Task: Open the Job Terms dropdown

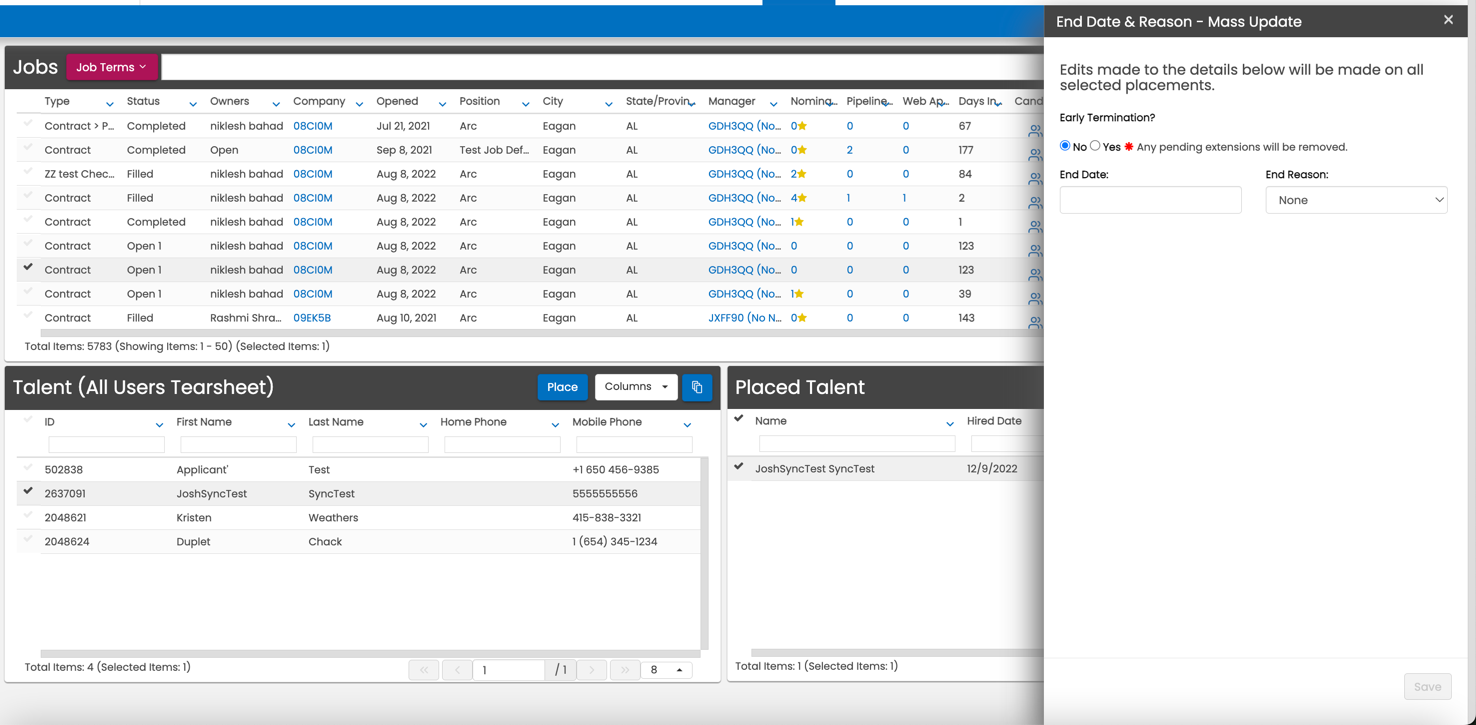Action: click(112, 67)
